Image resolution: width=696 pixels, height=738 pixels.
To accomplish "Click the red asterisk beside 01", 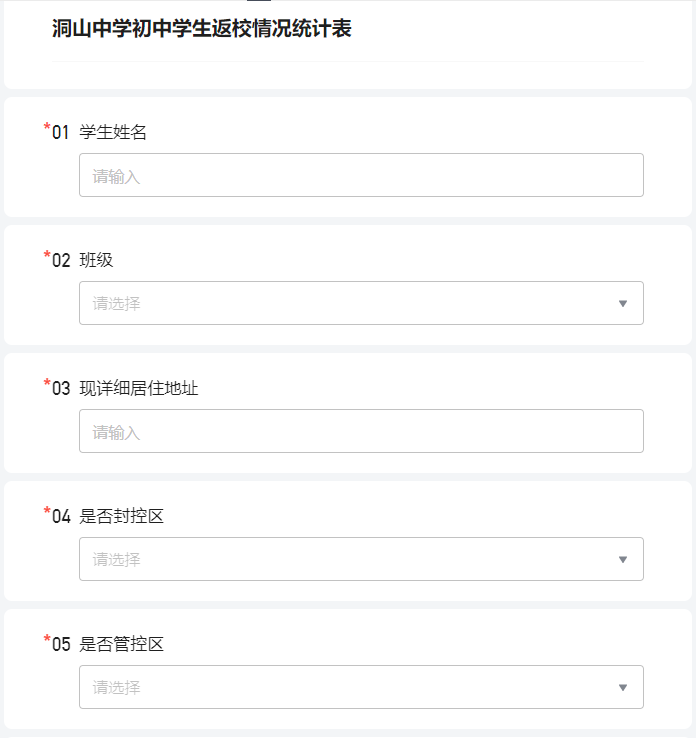I will coord(47,127).
